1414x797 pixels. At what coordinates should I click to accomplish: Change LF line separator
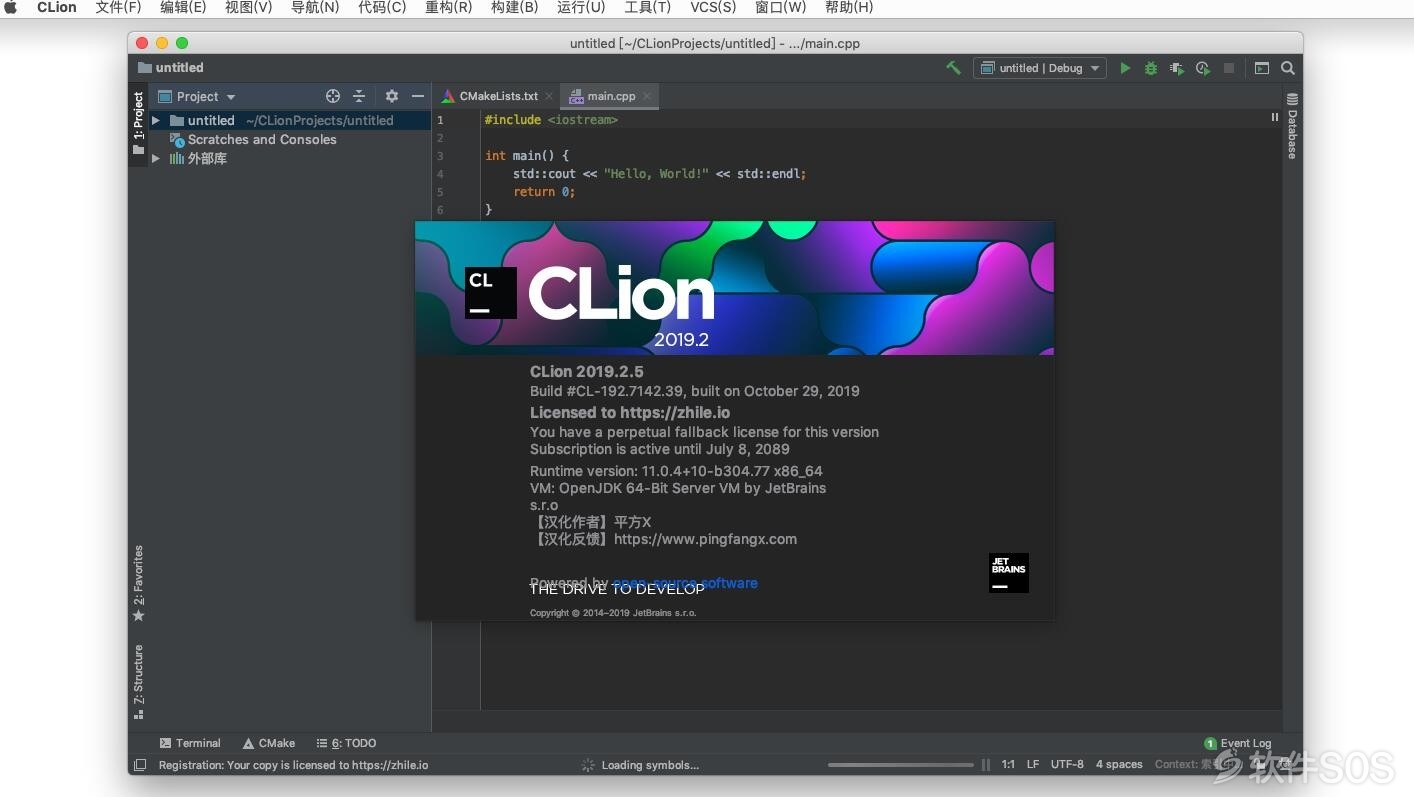click(1033, 764)
